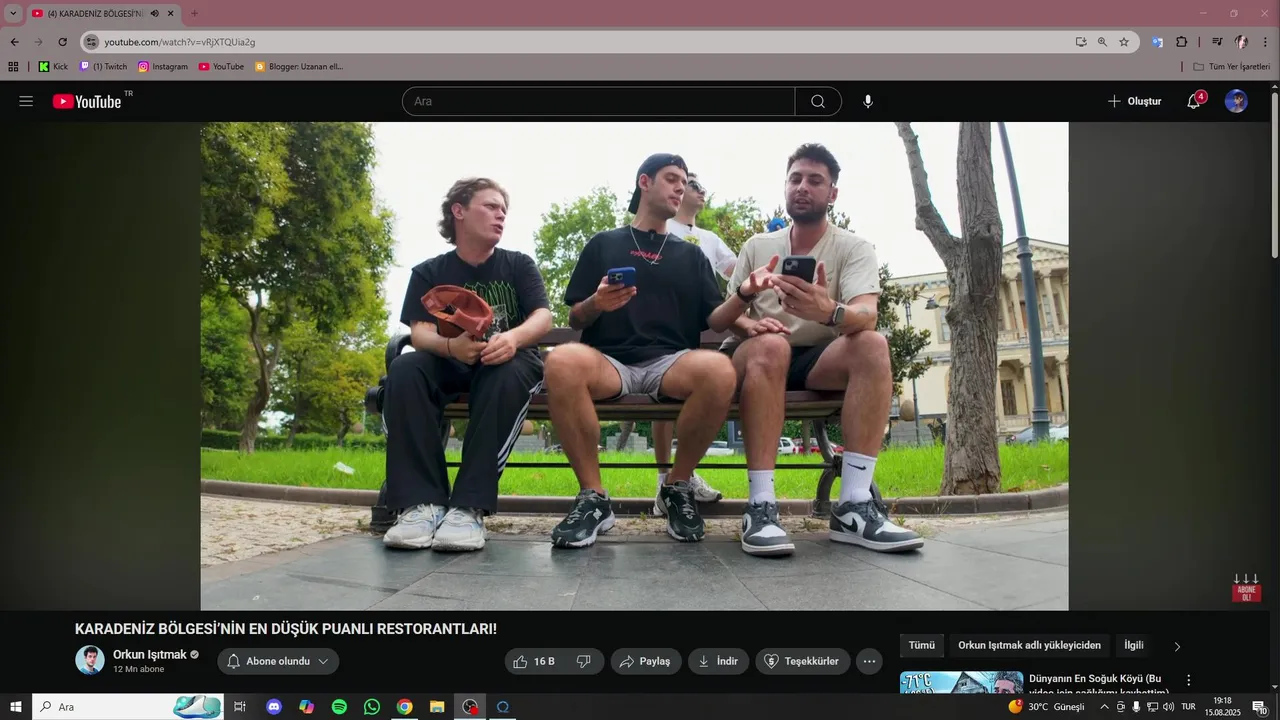
Task: Select the Tümü filter chip
Action: 921,645
